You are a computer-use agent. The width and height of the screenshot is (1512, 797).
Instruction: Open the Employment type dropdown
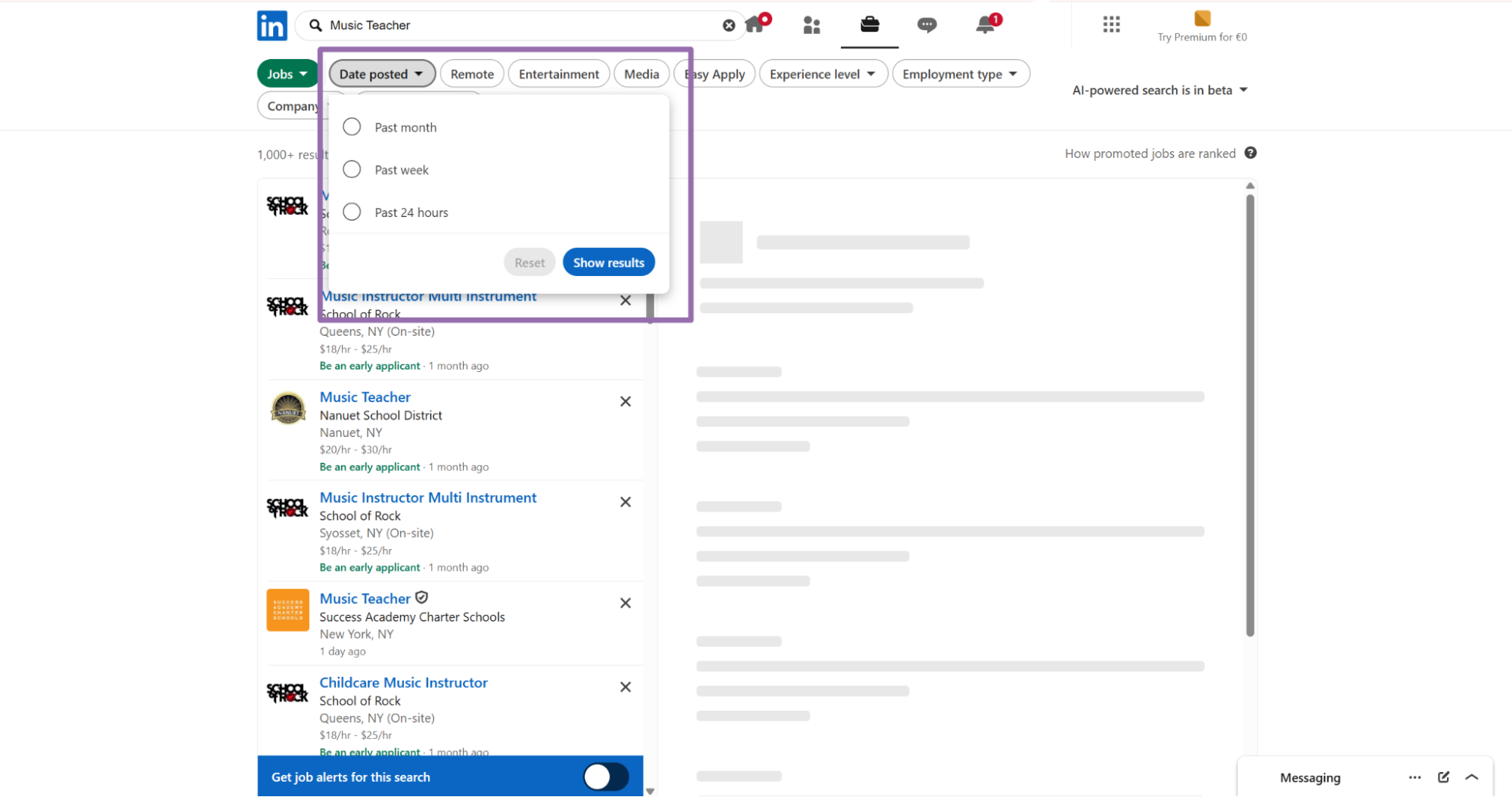(x=961, y=74)
